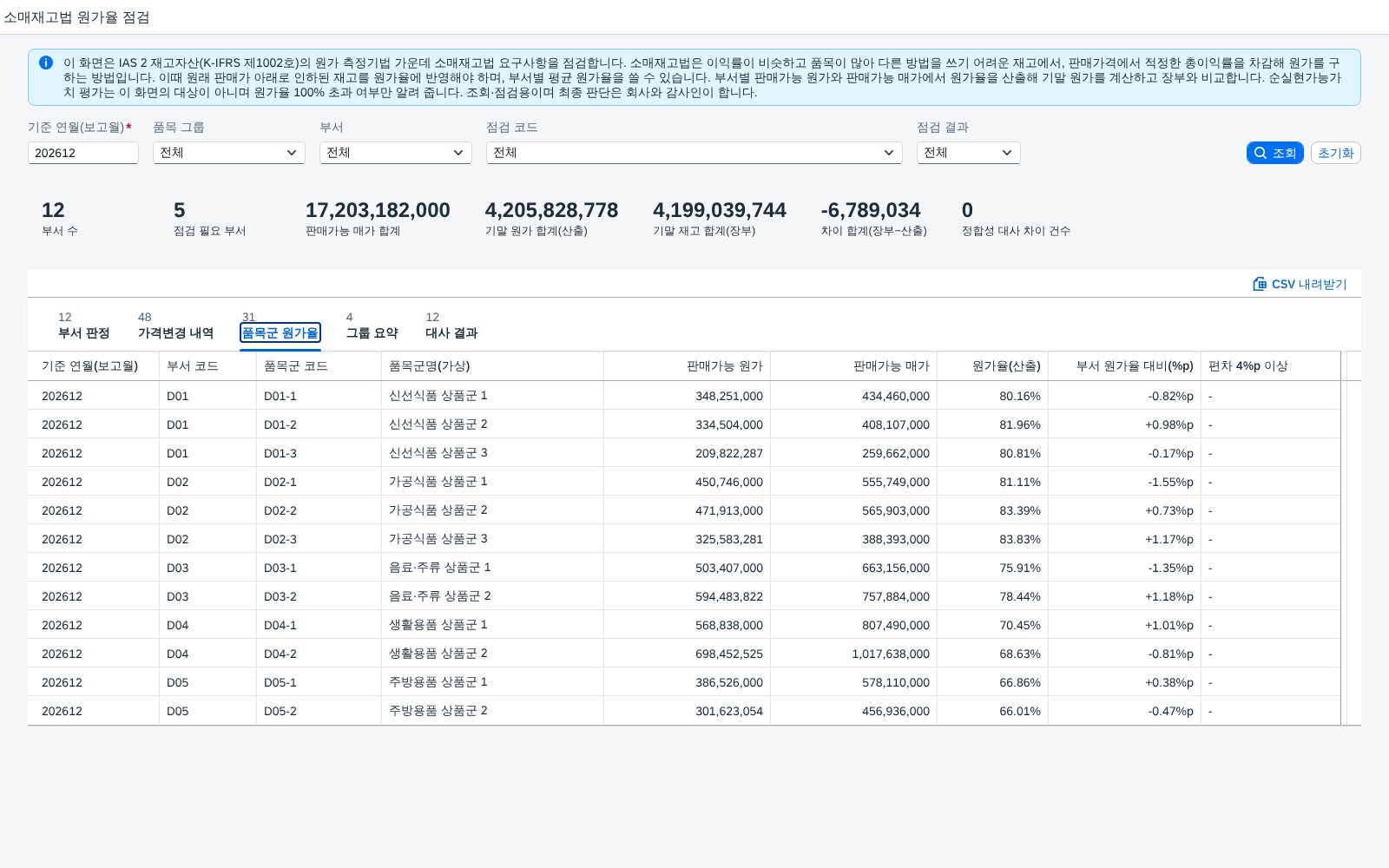The width and height of the screenshot is (1389, 868).
Task: Select the 음료·주류 상품군 1 cell
Action: pyautogui.click(x=492, y=568)
